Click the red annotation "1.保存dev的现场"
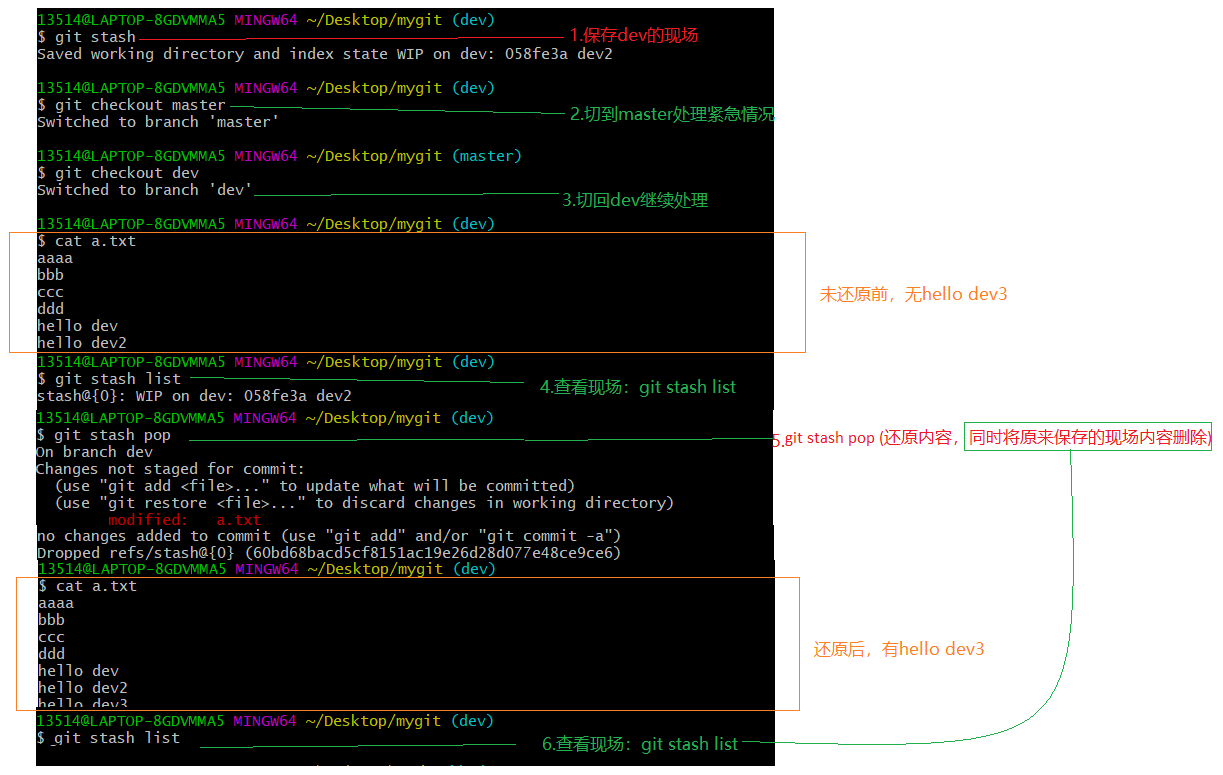This screenshot has height=775, width=1223. pos(633,35)
